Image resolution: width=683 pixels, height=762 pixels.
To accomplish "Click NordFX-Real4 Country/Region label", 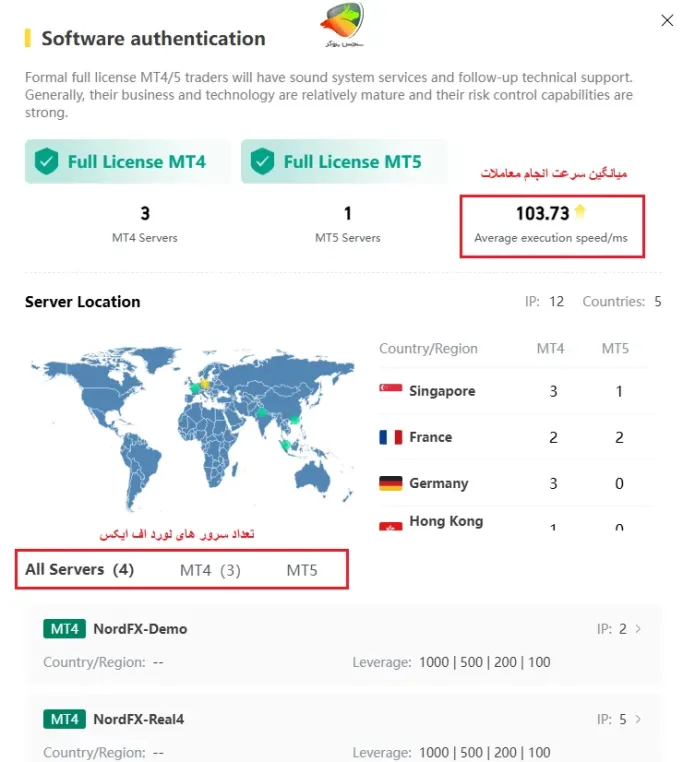I will 94,752.
